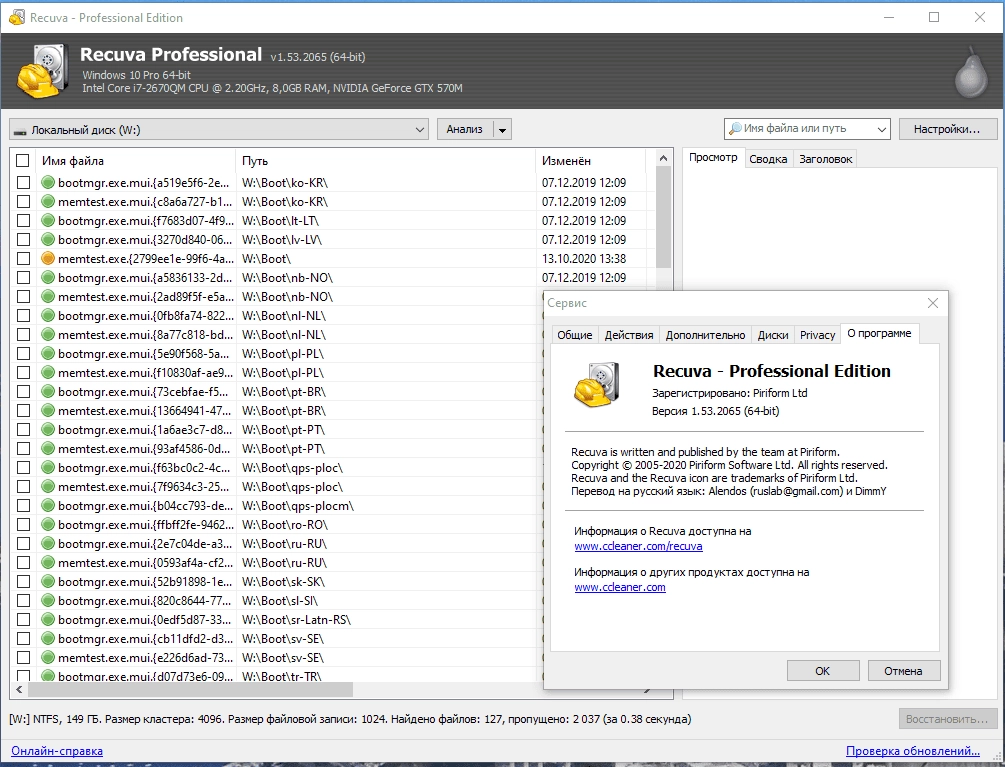Confirm with OK in Сервис dialog
The height and width of the screenshot is (767, 1005).
823,671
